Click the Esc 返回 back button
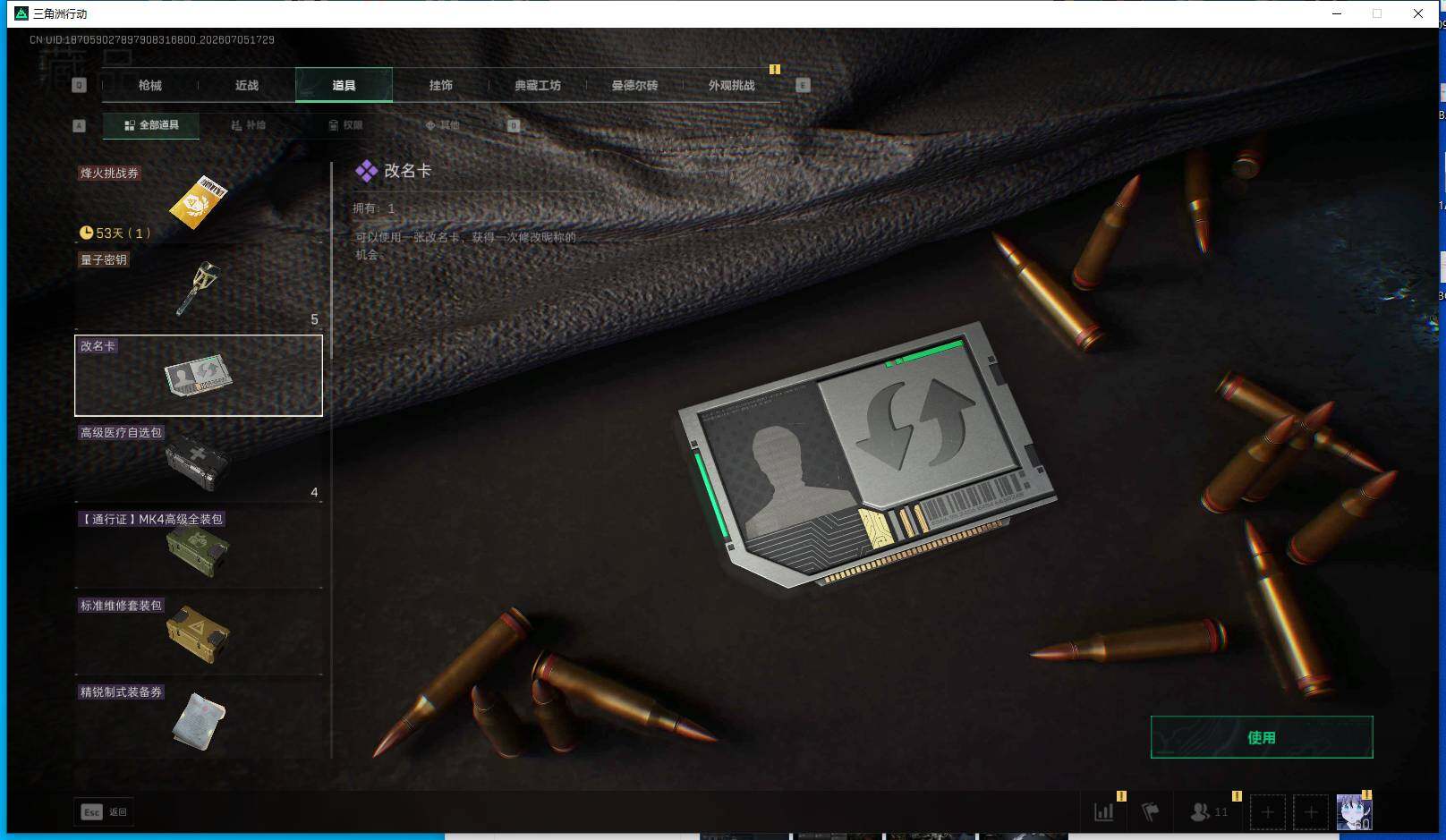 click(x=105, y=812)
